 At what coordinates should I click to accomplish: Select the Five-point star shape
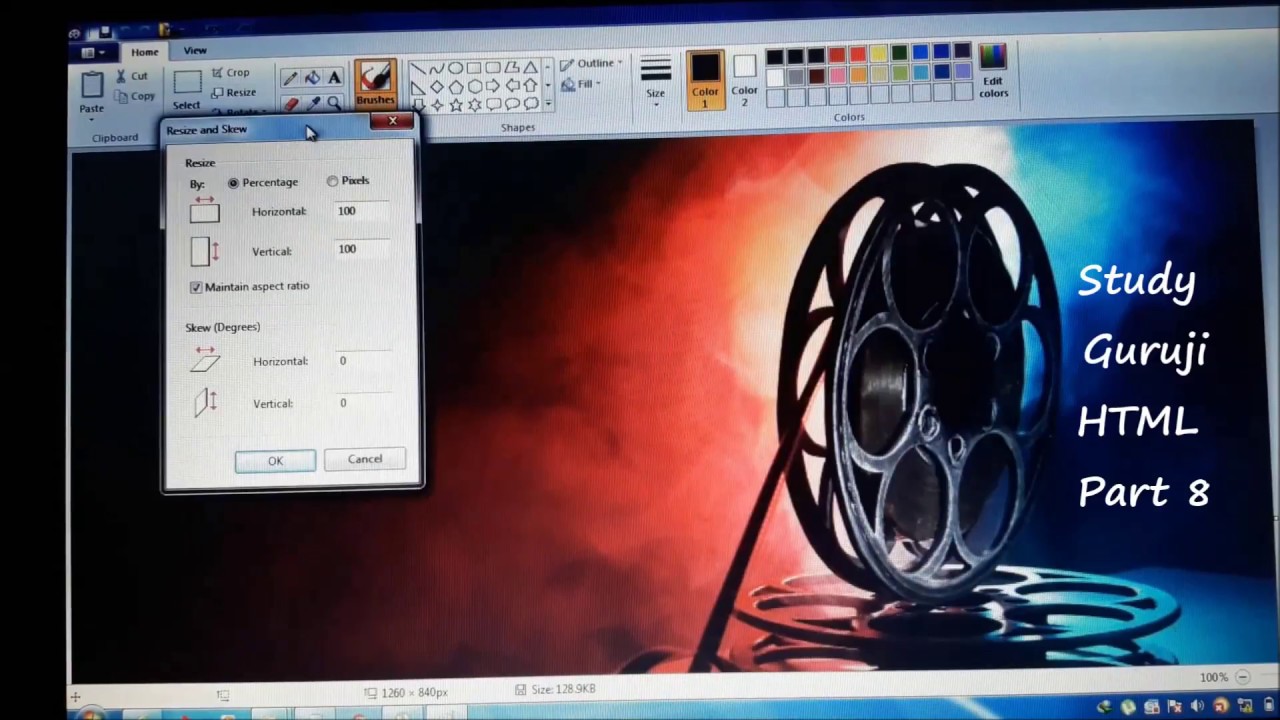click(455, 104)
